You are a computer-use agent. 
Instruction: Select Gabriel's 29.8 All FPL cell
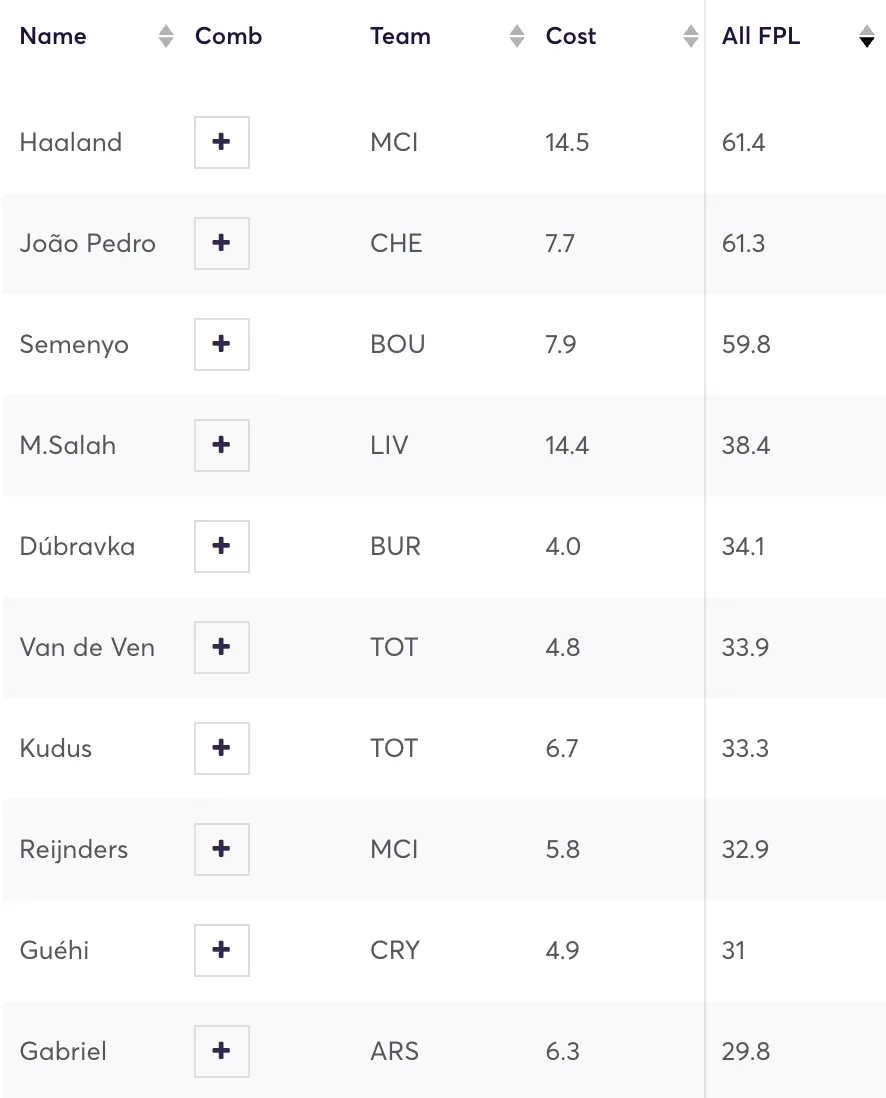pos(744,1051)
